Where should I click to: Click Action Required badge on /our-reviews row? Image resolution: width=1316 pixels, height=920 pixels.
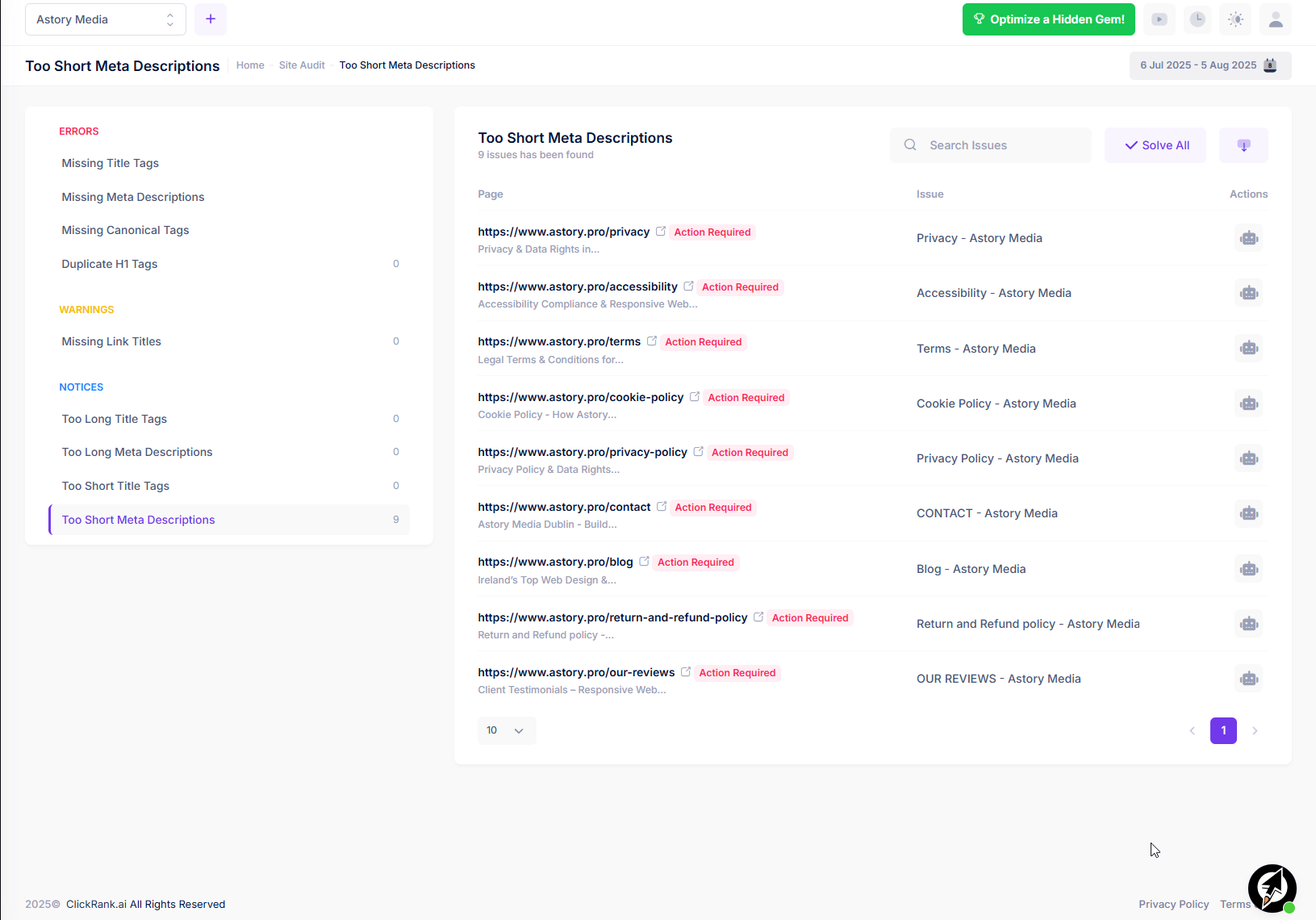(x=737, y=673)
